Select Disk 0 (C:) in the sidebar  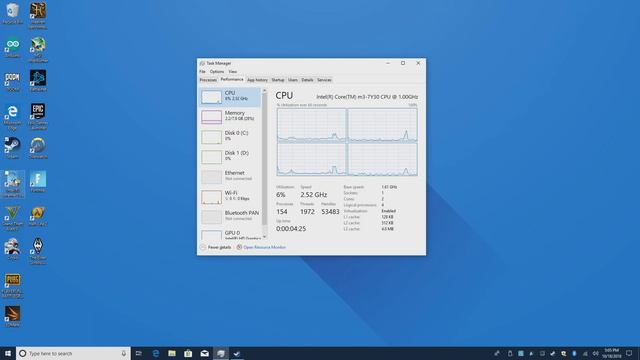point(230,137)
